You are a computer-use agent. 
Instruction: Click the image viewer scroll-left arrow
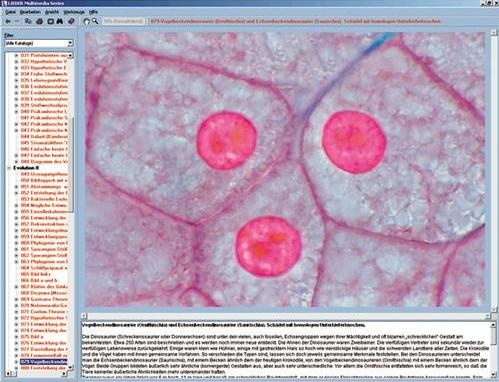coord(84,315)
